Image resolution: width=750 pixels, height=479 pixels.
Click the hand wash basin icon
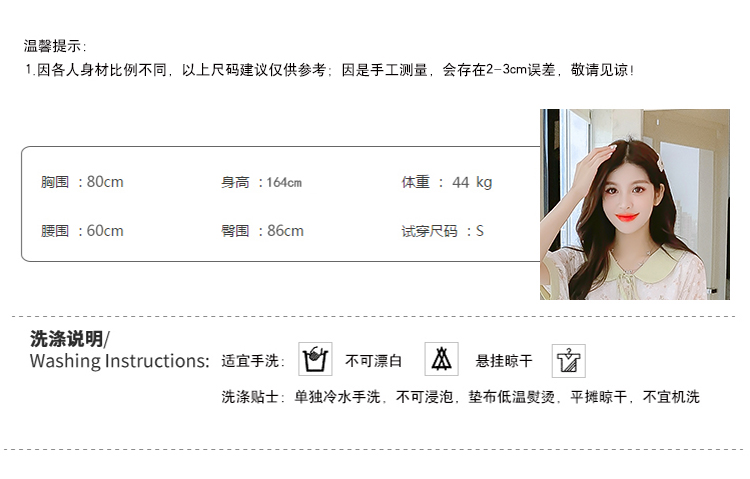[315, 359]
